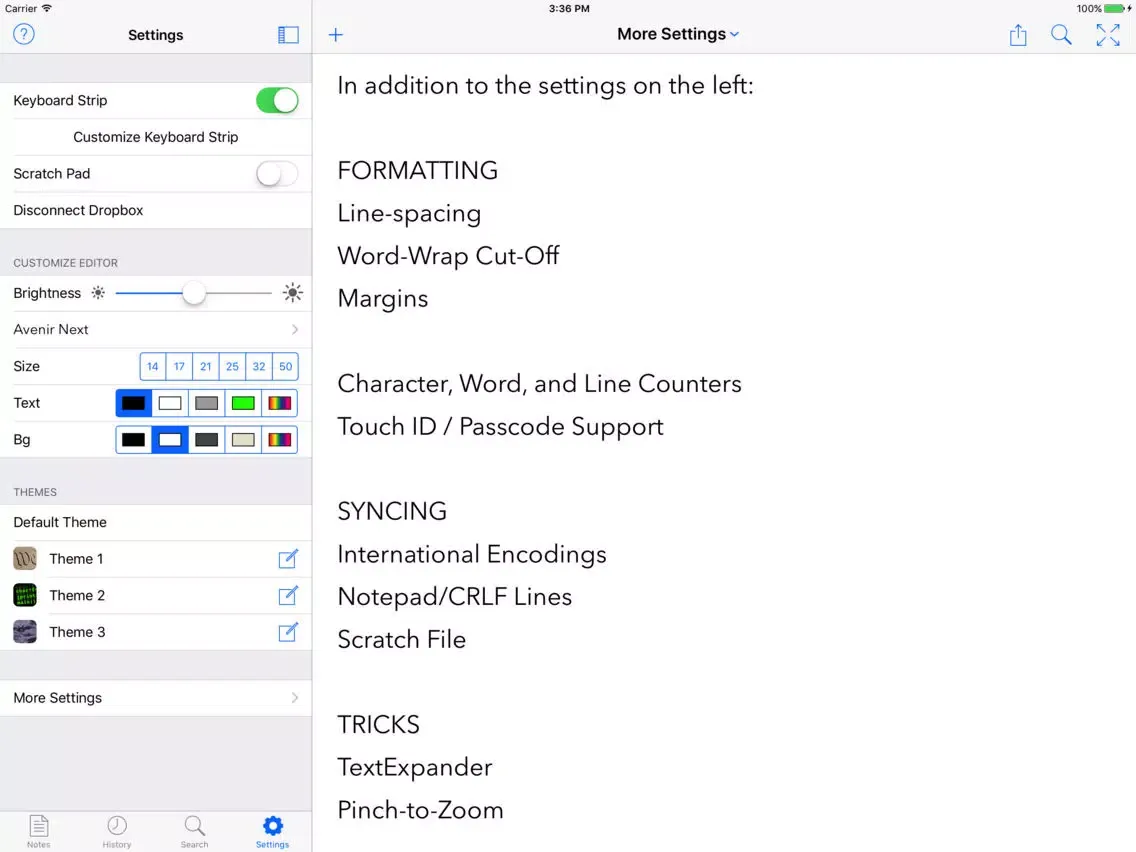The height and width of the screenshot is (852, 1136).
Task: Choose gray text color swatch
Action: pyautogui.click(x=206, y=403)
